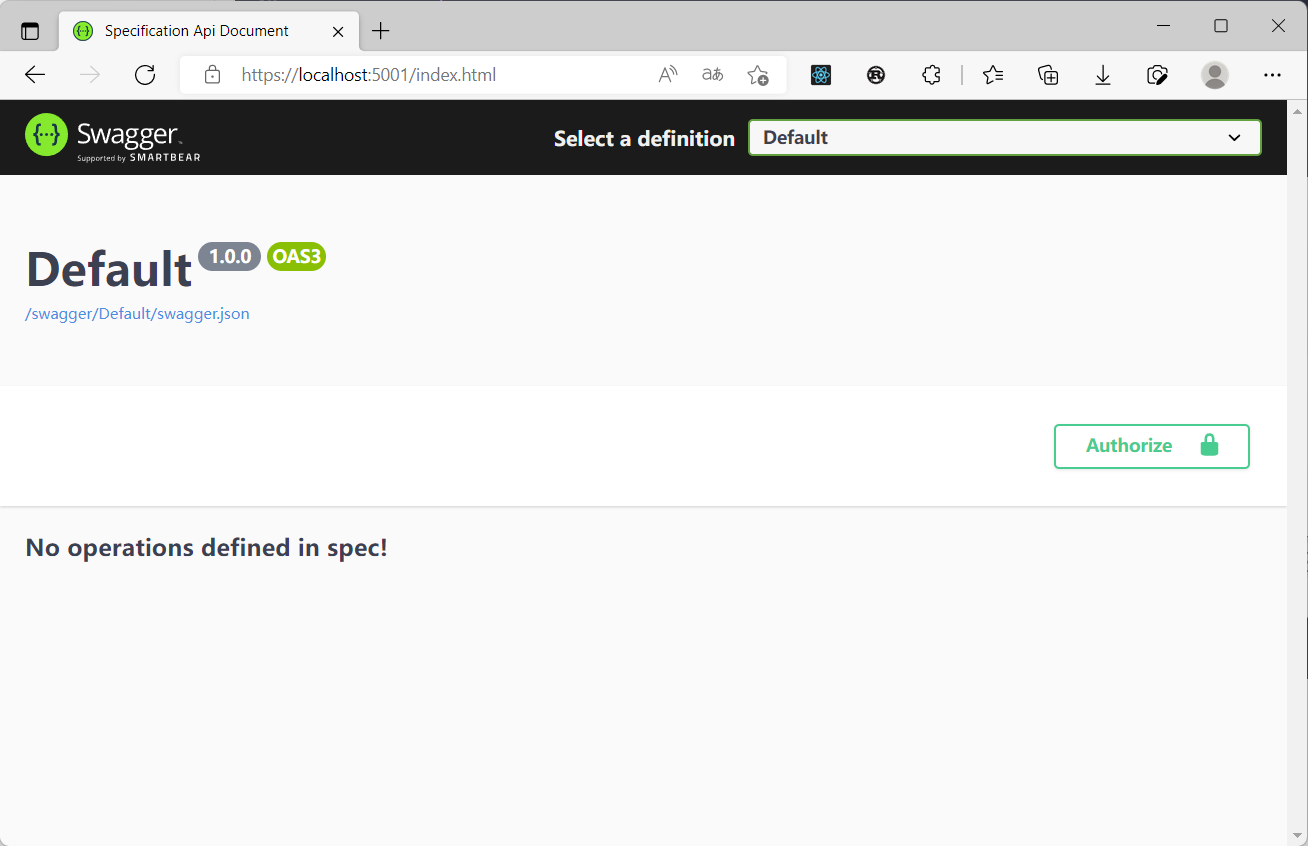The height and width of the screenshot is (846, 1308).
Task: Open browser Settings and more menu
Action: pyautogui.click(x=1272, y=75)
